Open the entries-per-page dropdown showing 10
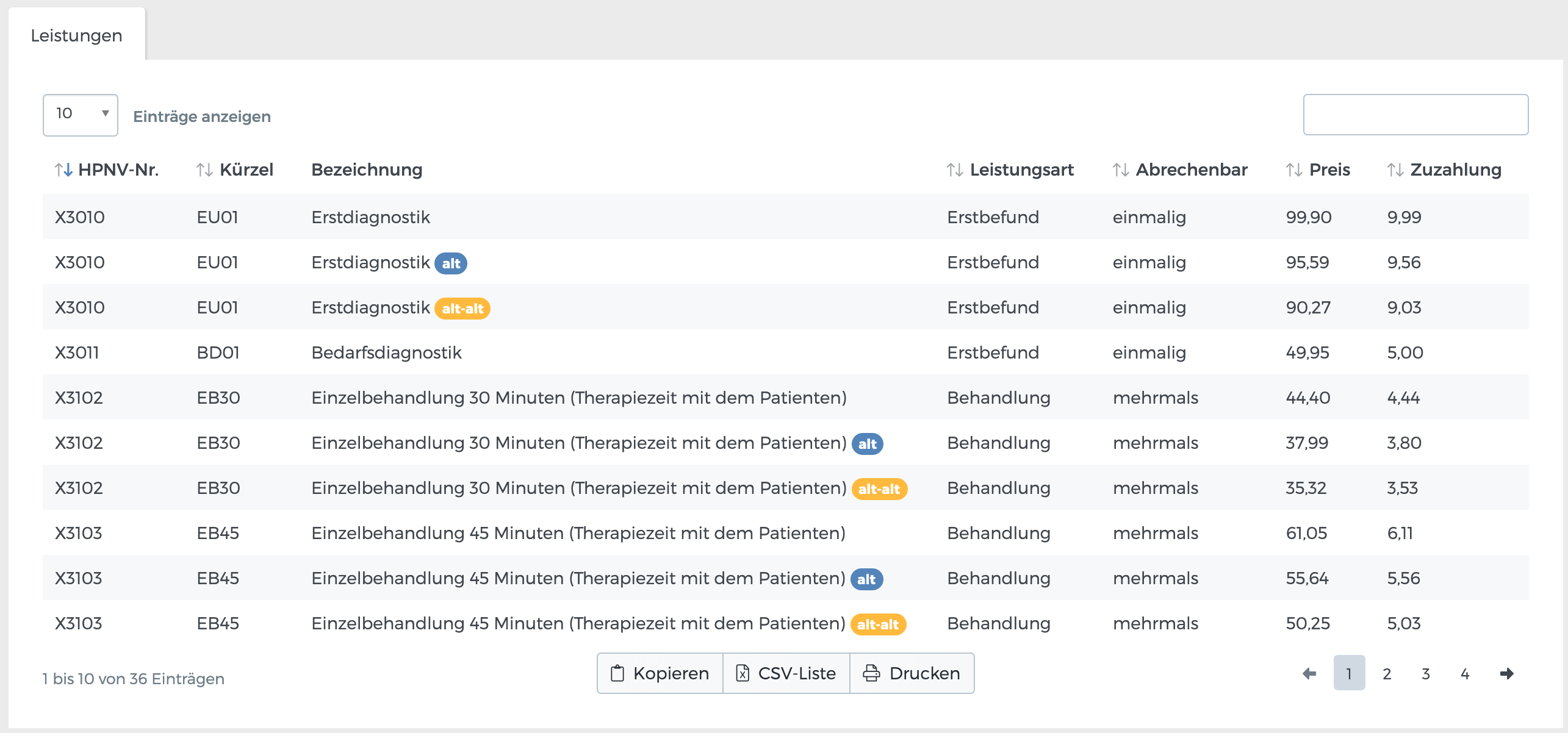The height and width of the screenshot is (733, 1568). click(80, 115)
